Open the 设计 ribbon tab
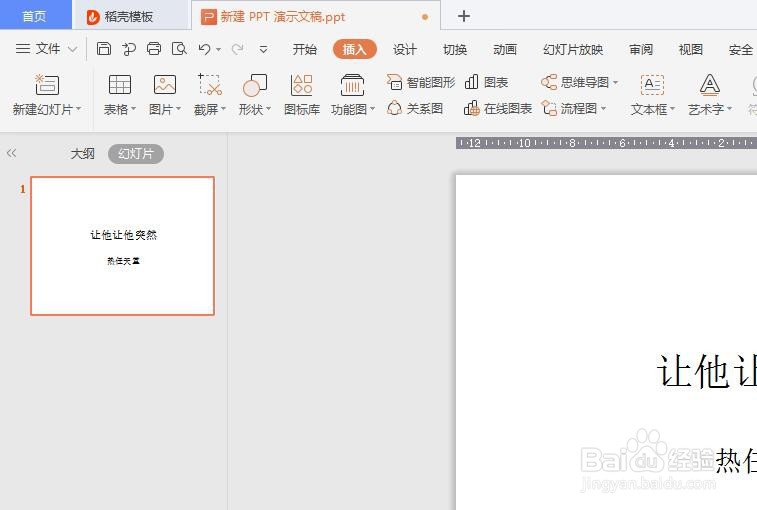This screenshot has width=757, height=510. (x=405, y=49)
